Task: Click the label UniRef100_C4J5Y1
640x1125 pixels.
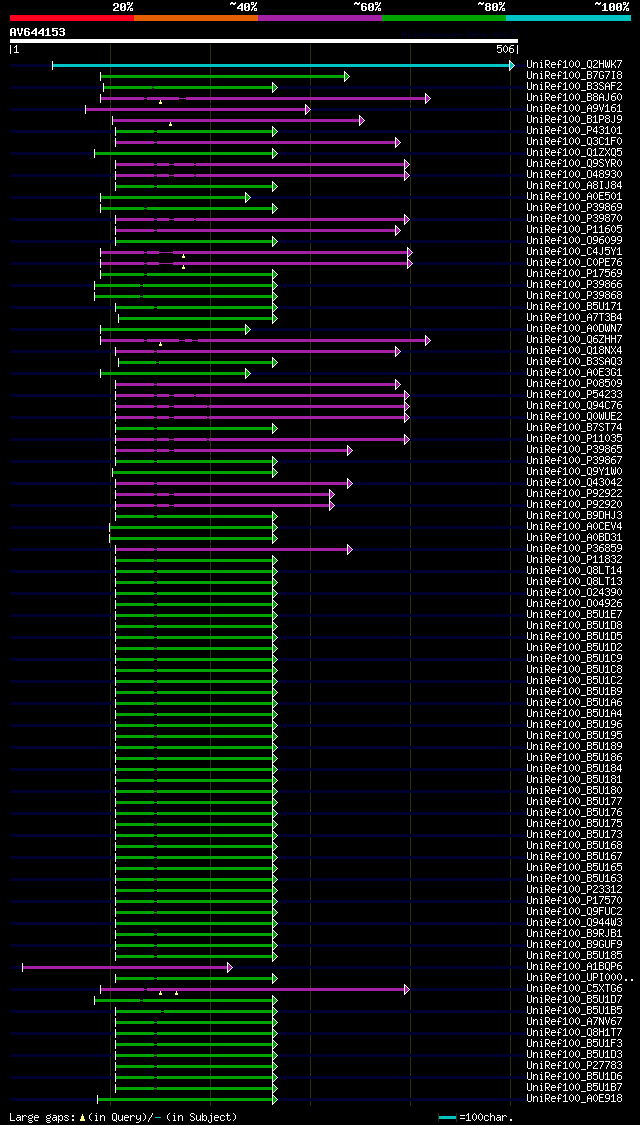Action: (574, 252)
